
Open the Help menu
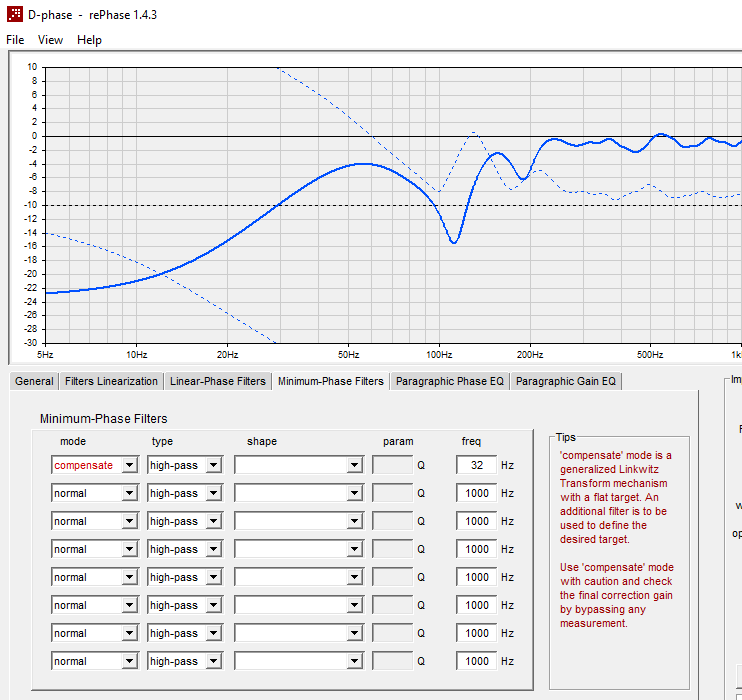(89, 40)
